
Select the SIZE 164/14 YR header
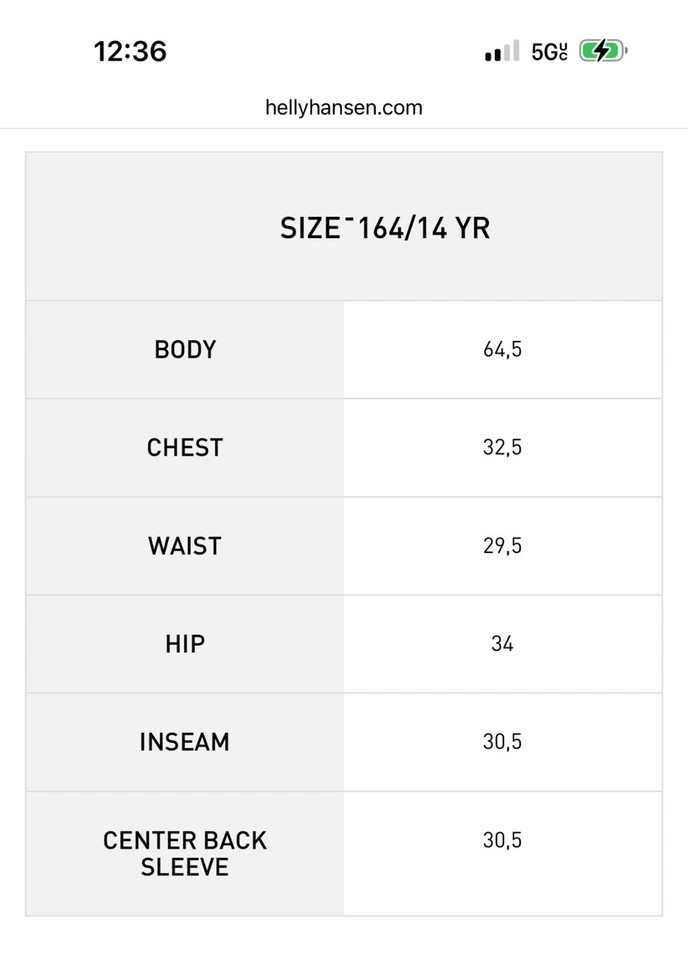[385, 228]
